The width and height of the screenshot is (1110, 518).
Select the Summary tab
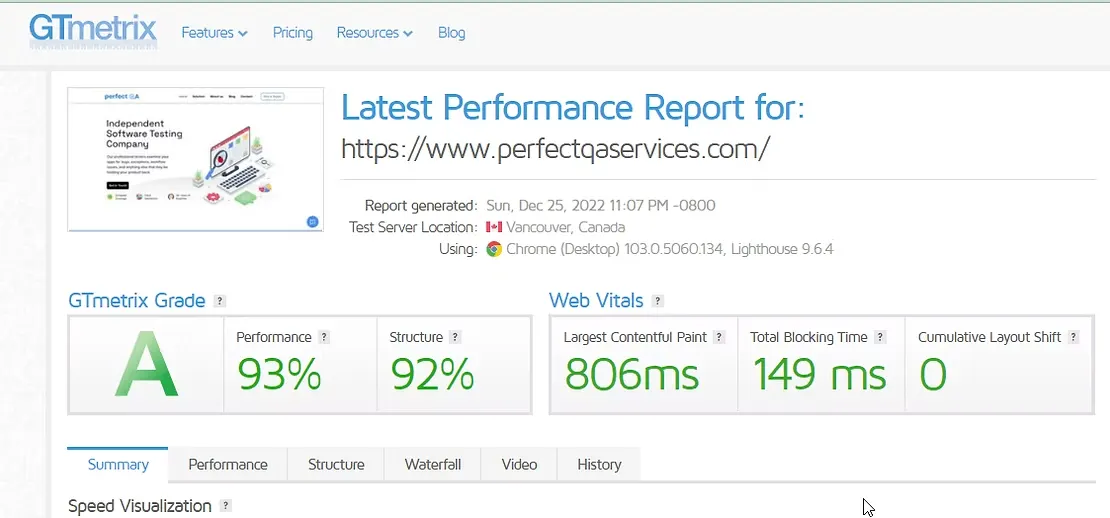(118, 465)
